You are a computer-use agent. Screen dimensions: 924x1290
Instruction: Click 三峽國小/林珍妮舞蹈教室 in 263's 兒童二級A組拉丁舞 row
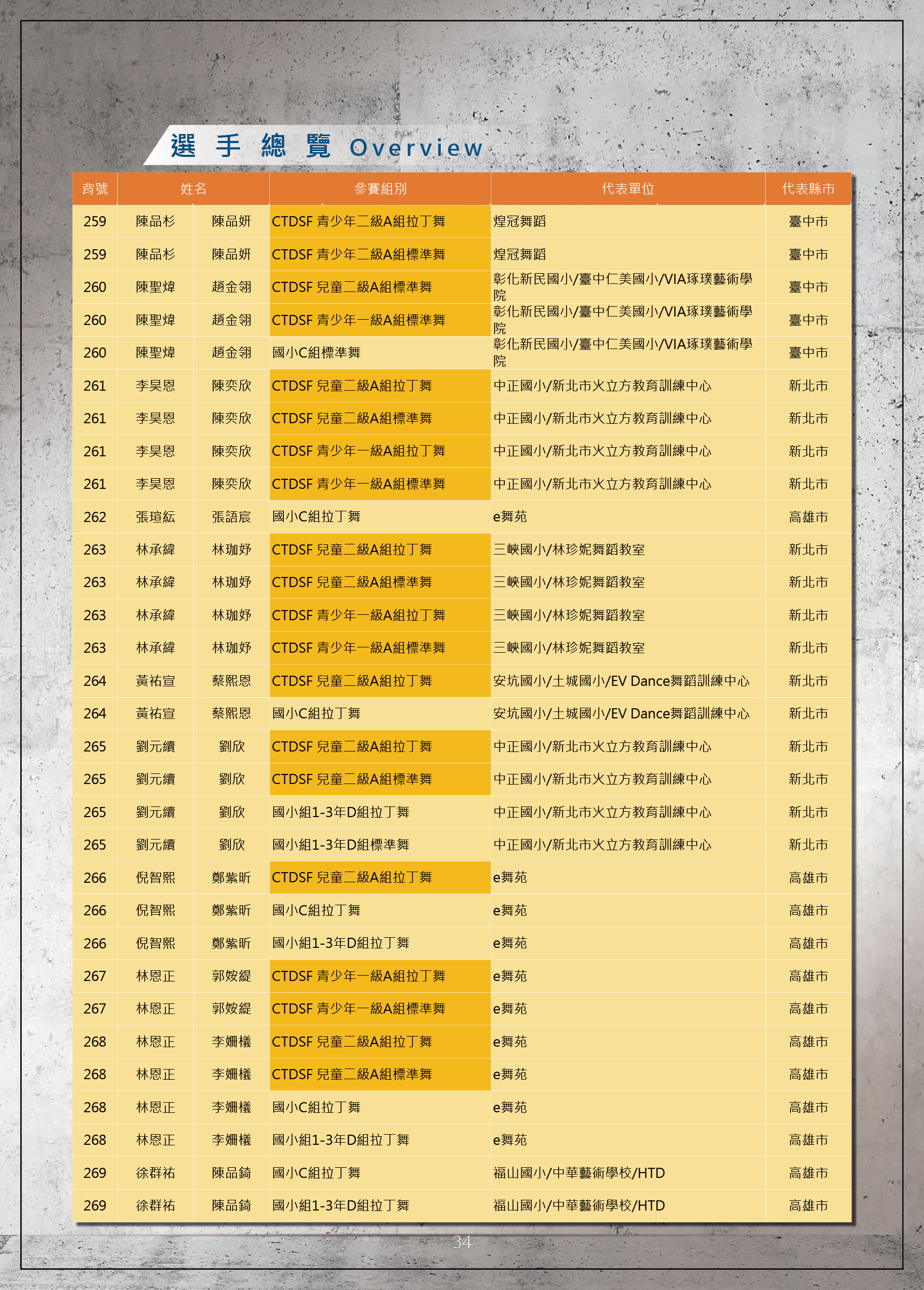(569, 549)
